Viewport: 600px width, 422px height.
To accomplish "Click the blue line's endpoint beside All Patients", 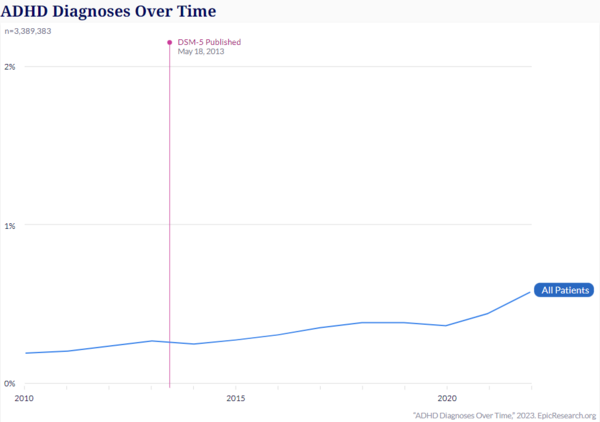I will (x=530, y=292).
